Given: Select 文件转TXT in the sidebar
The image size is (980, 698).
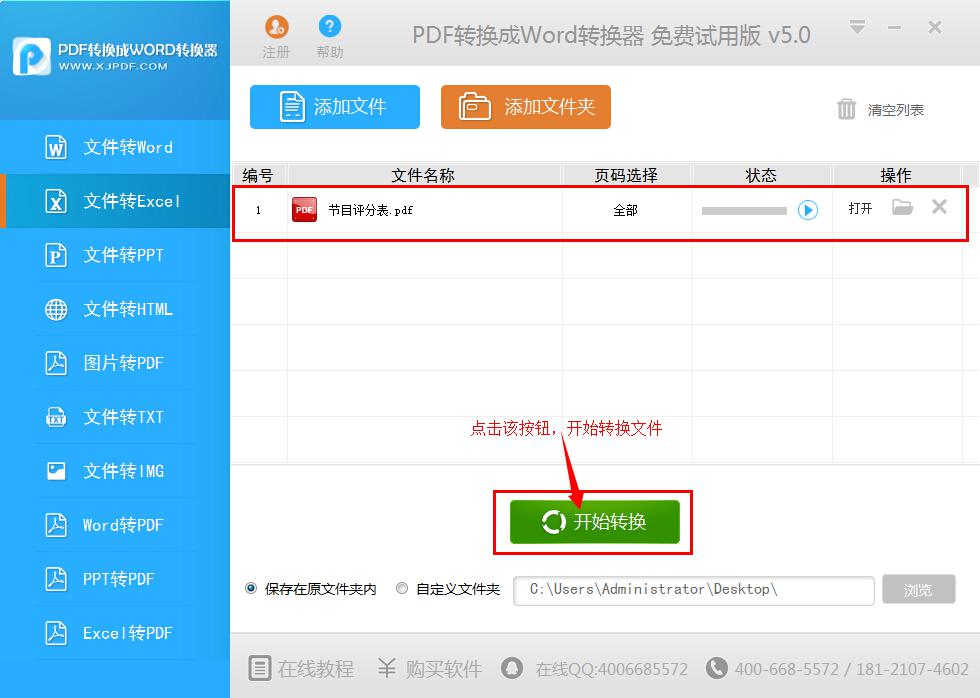Looking at the screenshot, I should pyautogui.click(x=115, y=417).
